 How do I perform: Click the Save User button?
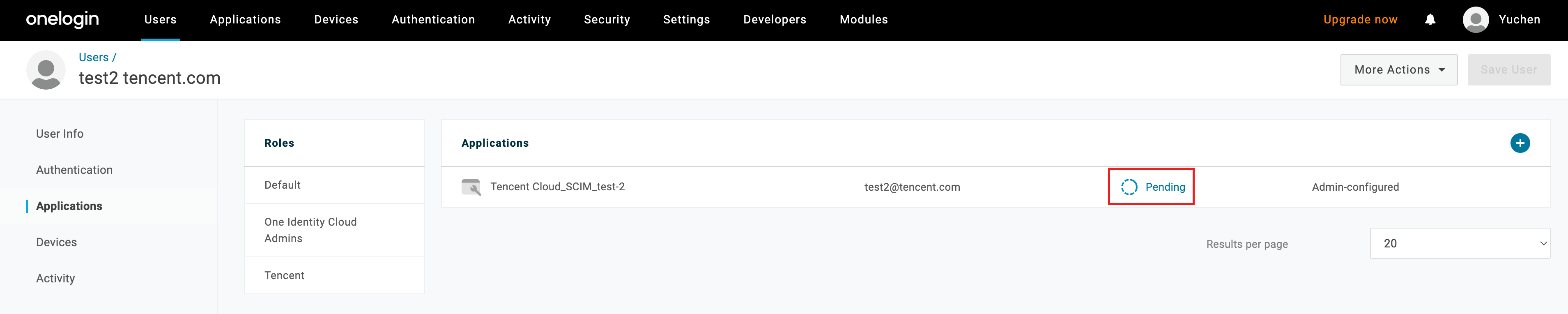tap(1508, 70)
